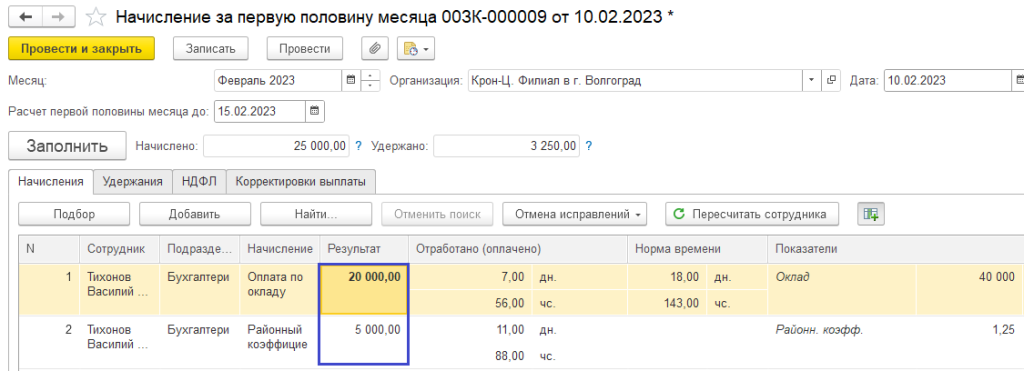Viewport: 1024px width, 371px height.
Task: Click the Заполнить button
Action: coord(67,146)
